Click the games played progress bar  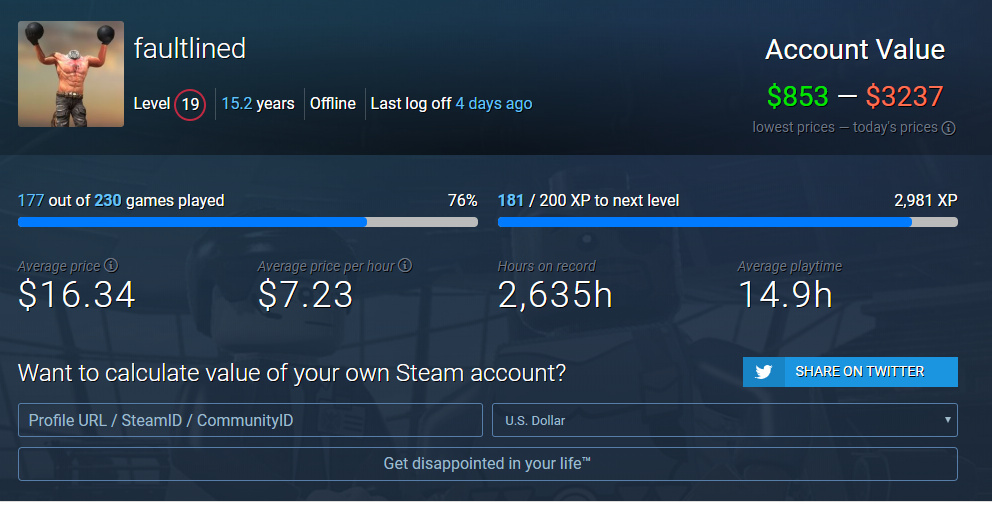(247, 222)
